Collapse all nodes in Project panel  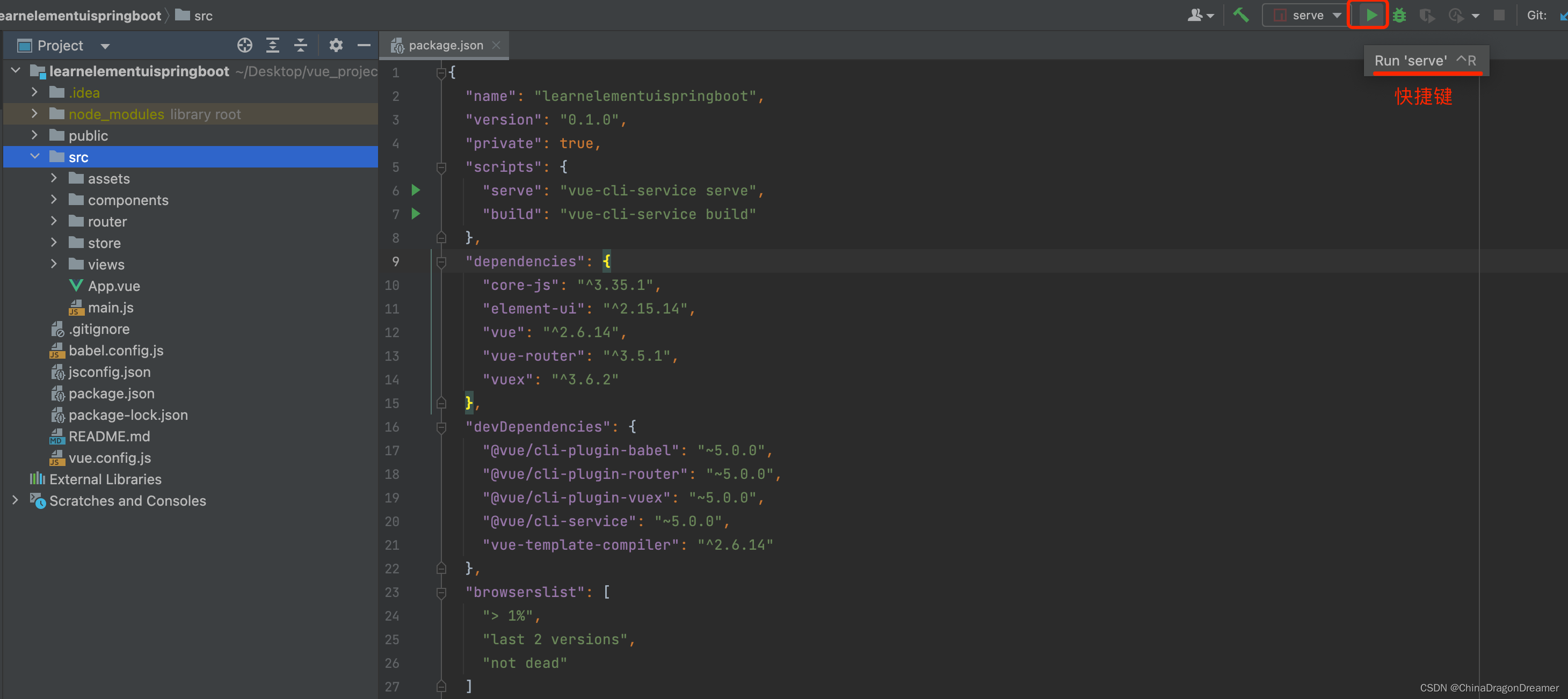tap(301, 46)
